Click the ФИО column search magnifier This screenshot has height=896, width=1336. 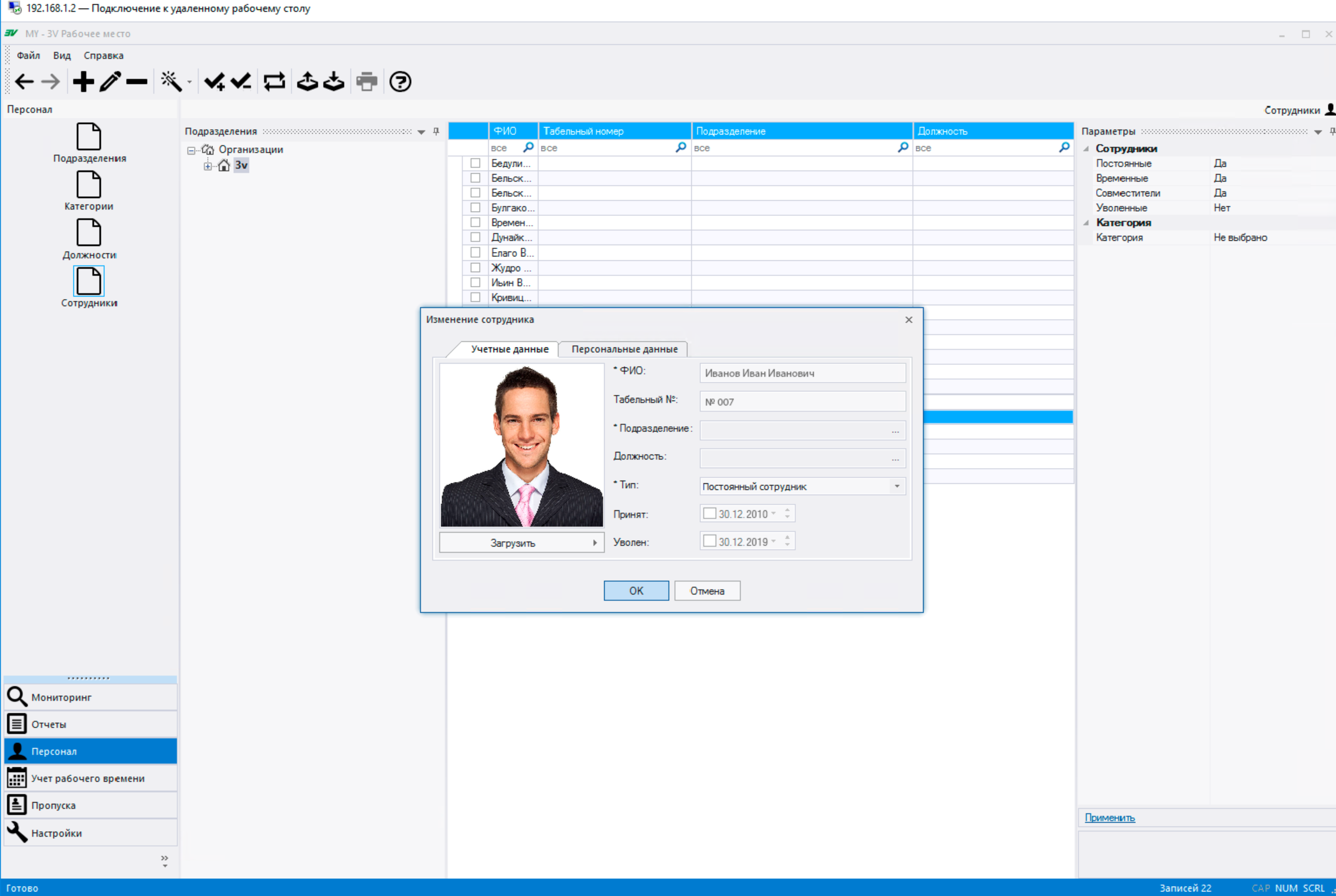pyautogui.click(x=529, y=148)
